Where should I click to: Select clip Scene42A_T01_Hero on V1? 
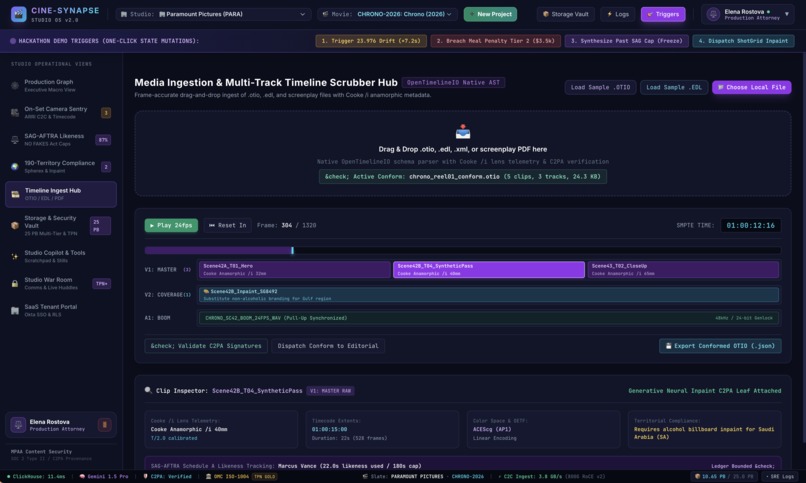tap(295, 269)
